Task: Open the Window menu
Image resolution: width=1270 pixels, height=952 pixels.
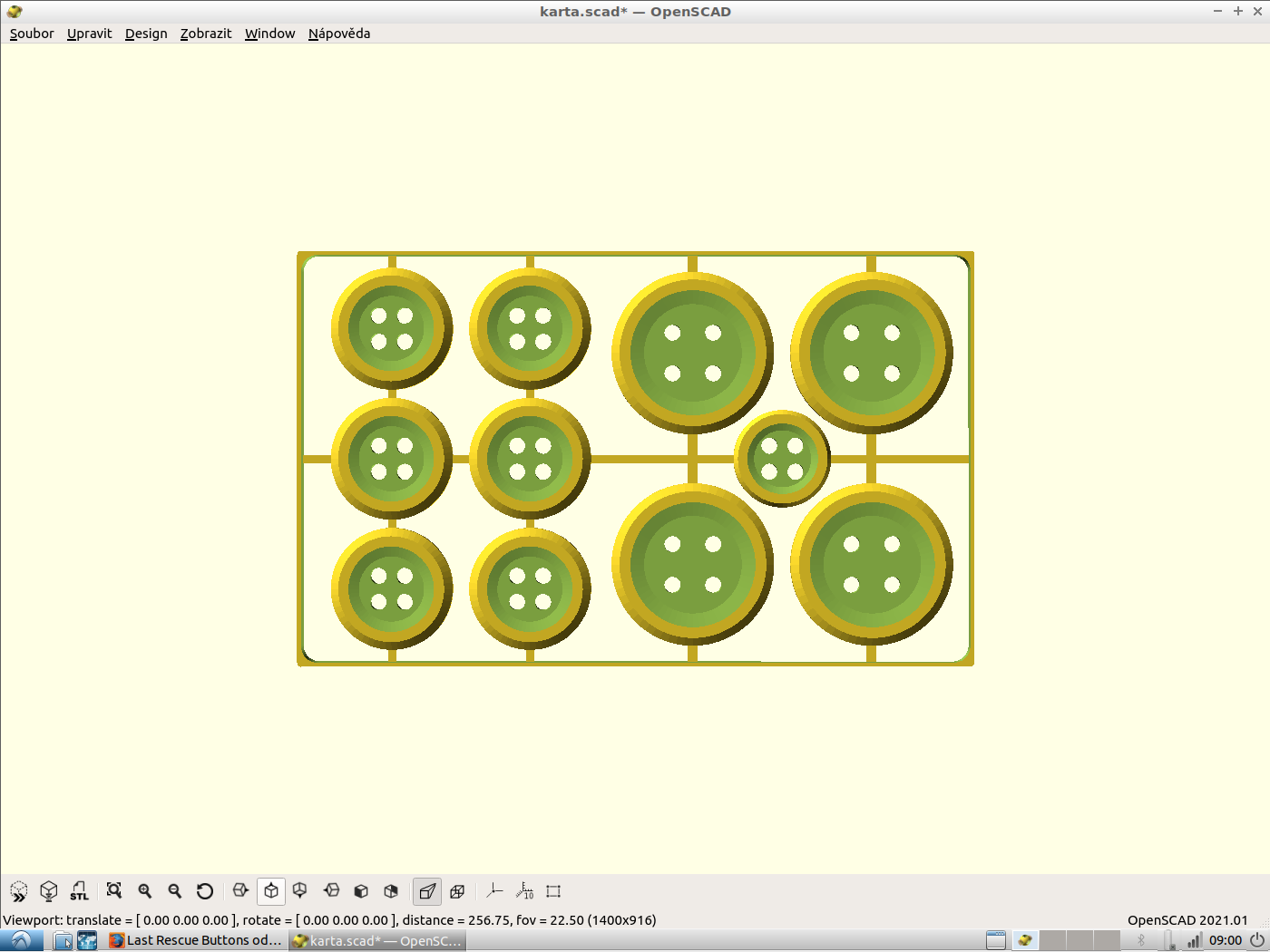Action: [x=269, y=34]
